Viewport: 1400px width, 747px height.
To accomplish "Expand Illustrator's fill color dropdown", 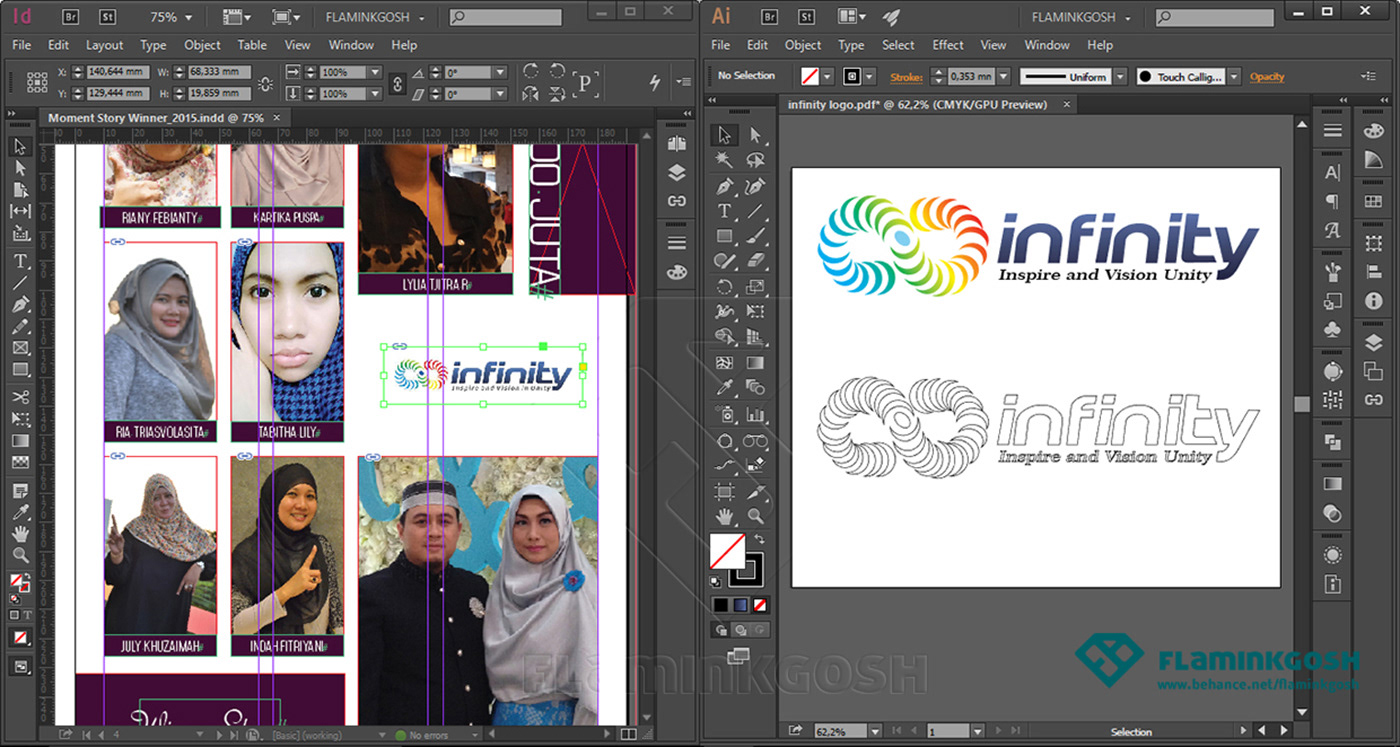I will (x=826, y=76).
